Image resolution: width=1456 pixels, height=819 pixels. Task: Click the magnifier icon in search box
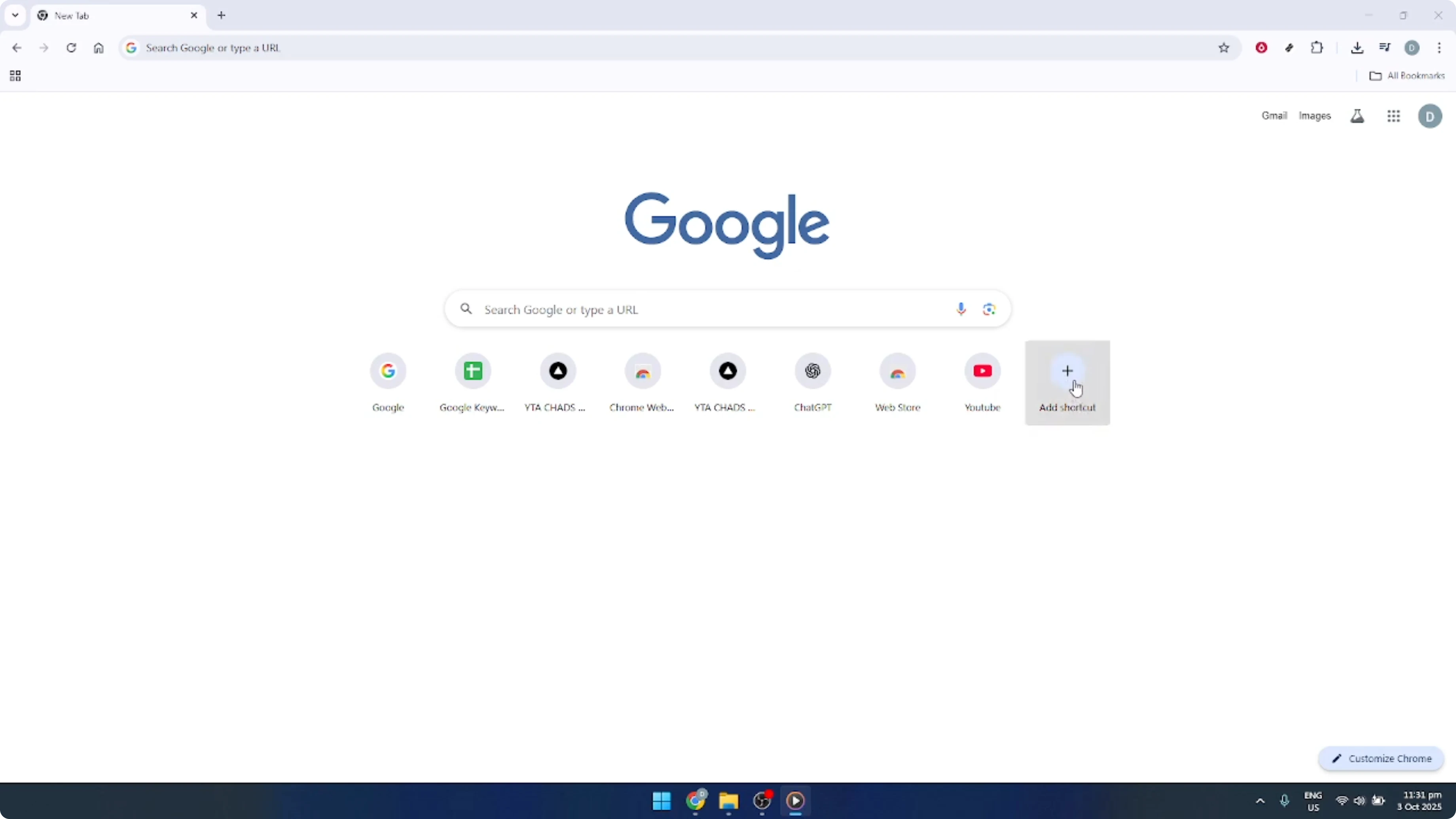click(466, 309)
